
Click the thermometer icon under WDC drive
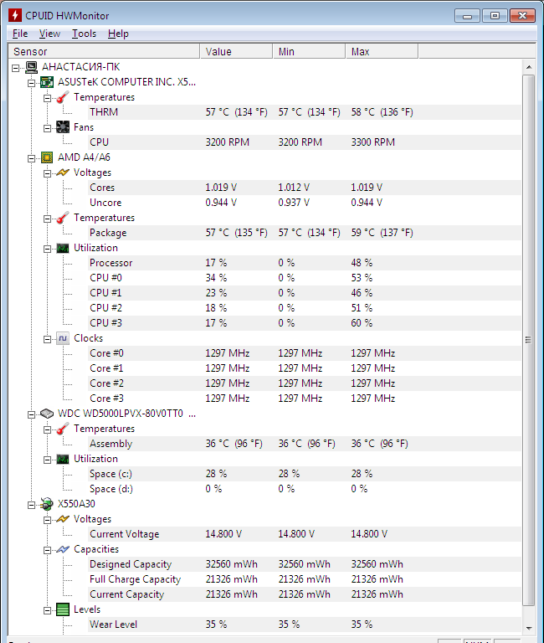click(x=62, y=429)
